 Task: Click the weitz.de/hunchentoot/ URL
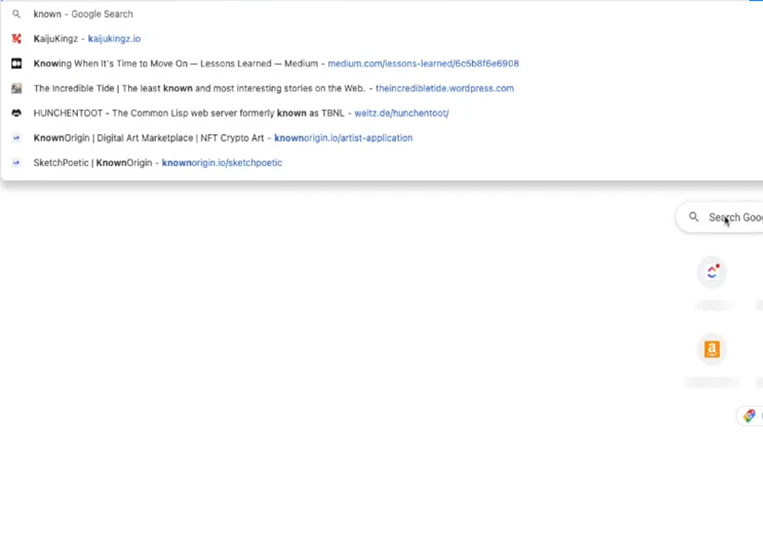pyautogui.click(x=401, y=113)
